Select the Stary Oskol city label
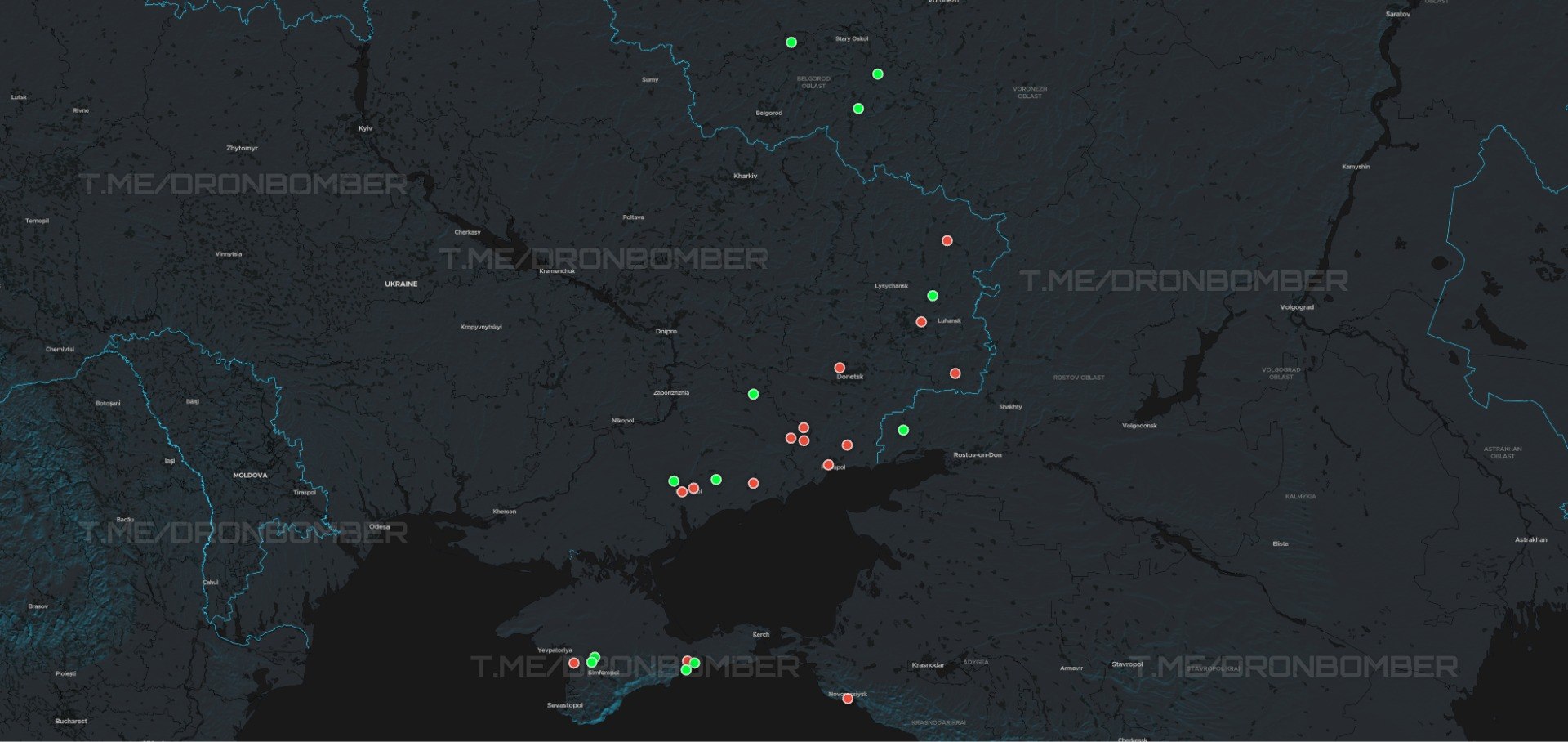 coord(852,38)
